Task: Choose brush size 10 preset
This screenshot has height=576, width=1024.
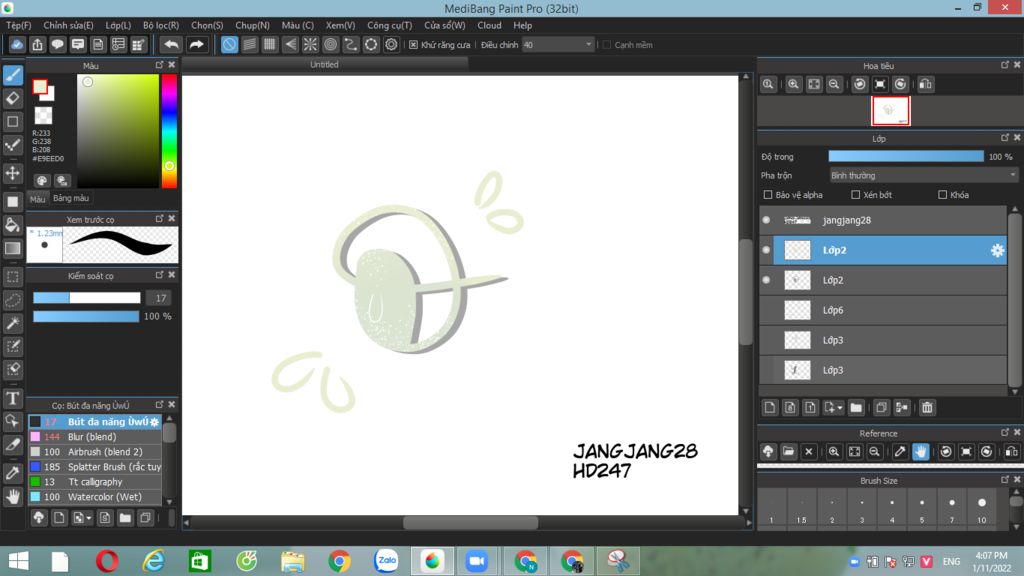Action: click(982, 509)
